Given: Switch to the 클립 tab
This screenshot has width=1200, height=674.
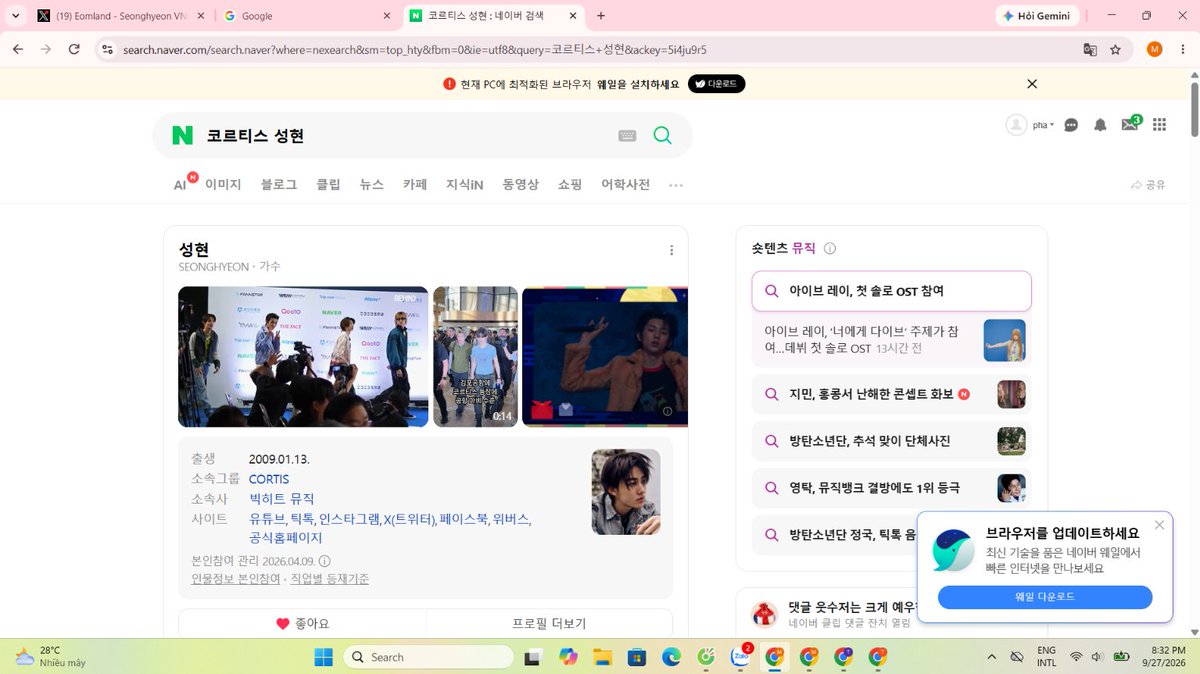Looking at the screenshot, I should pyautogui.click(x=328, y=185).
